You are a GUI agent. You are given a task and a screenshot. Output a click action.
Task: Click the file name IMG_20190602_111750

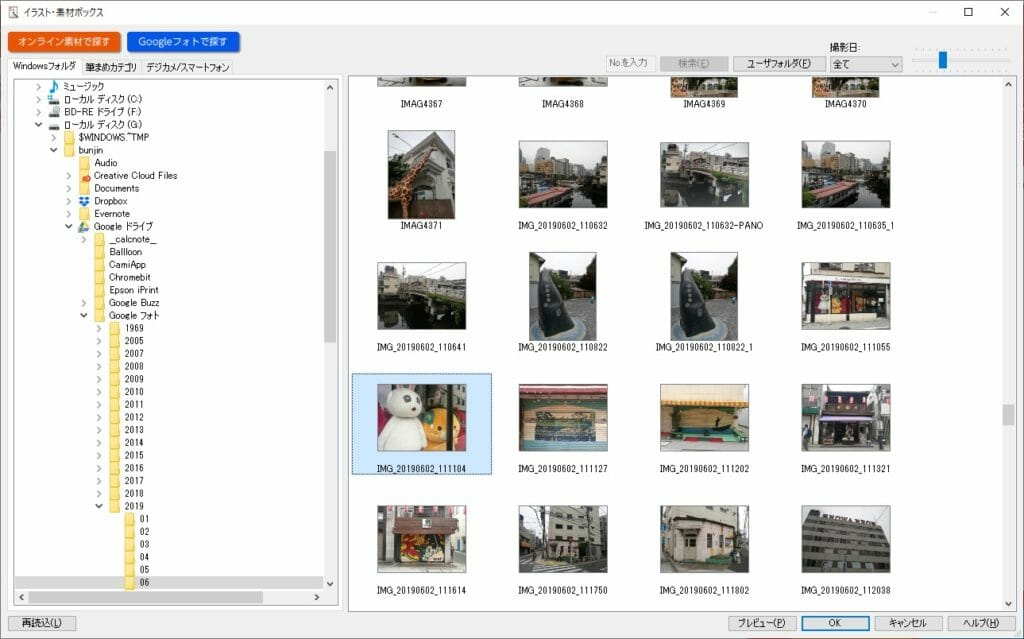[x=563, y=591]
